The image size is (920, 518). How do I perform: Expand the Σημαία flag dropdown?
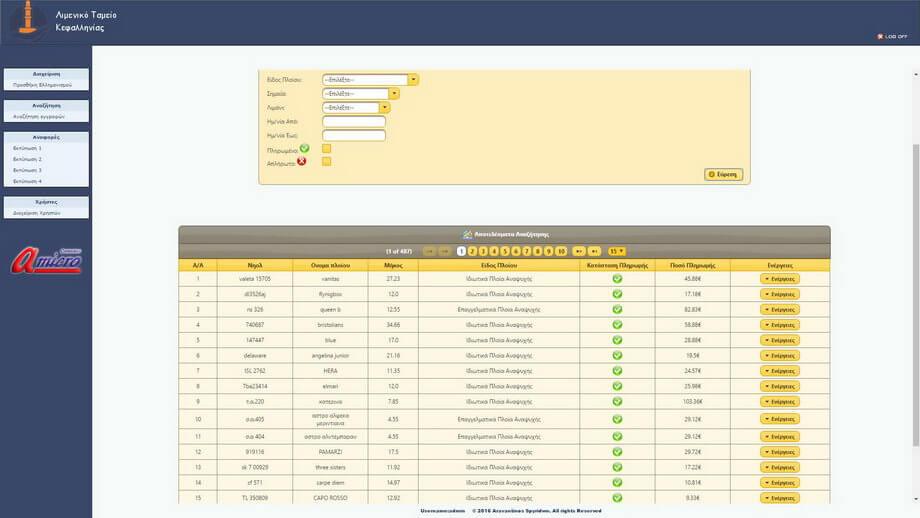tap(394, 94)
